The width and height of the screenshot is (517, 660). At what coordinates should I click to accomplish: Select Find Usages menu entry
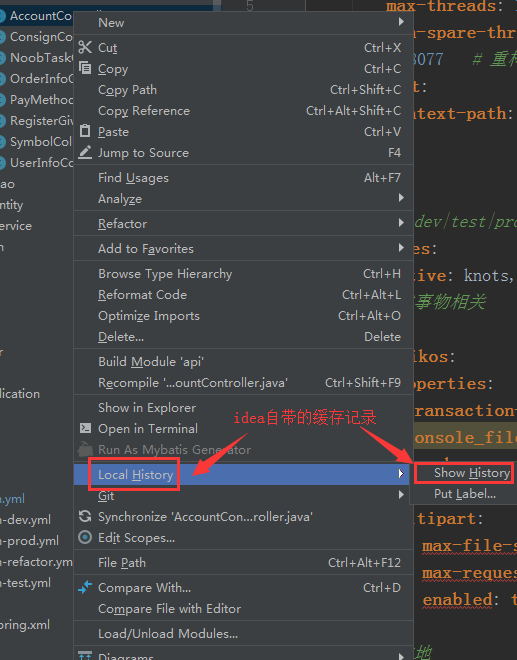[x=243, y=178]
